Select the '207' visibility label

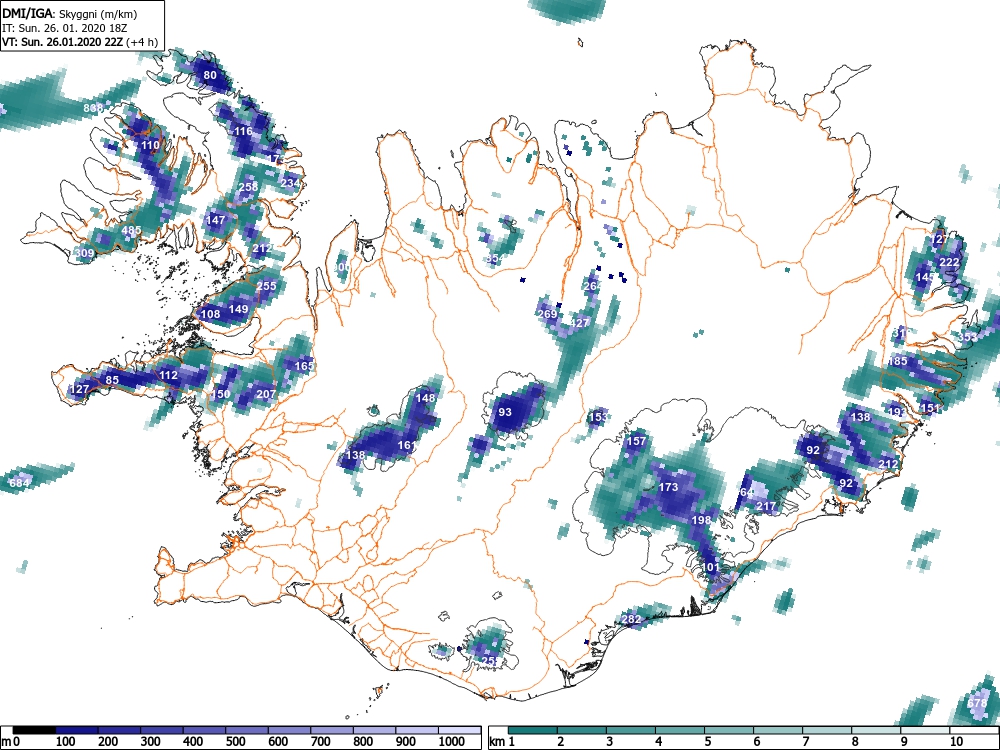(x=266, y=394)
